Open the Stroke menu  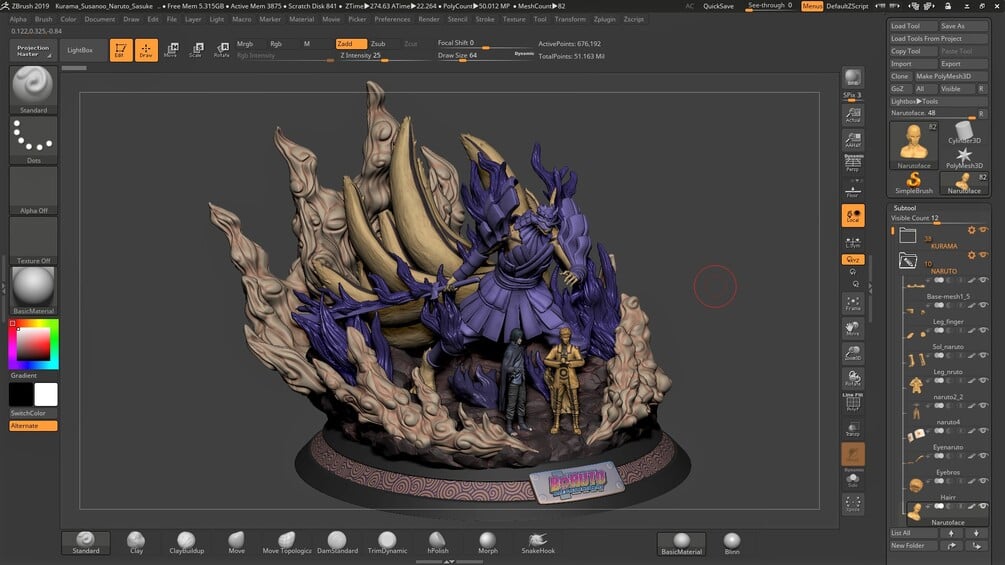point(485,19)
